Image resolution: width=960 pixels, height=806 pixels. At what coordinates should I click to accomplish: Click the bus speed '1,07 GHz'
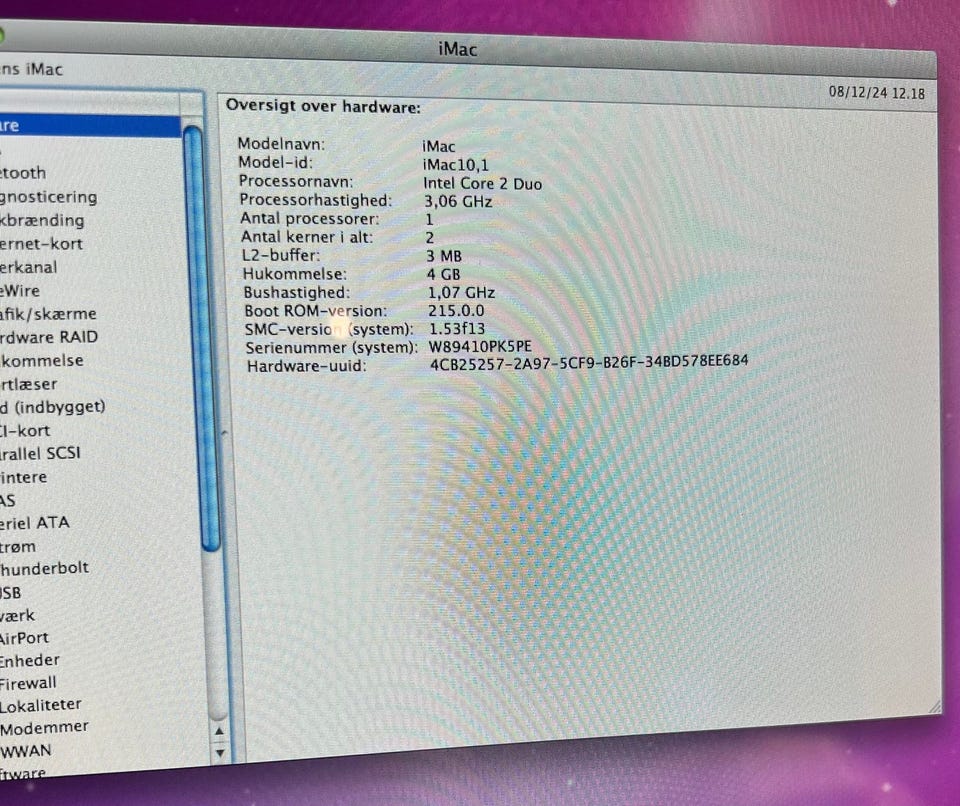(x=461, y=293)
